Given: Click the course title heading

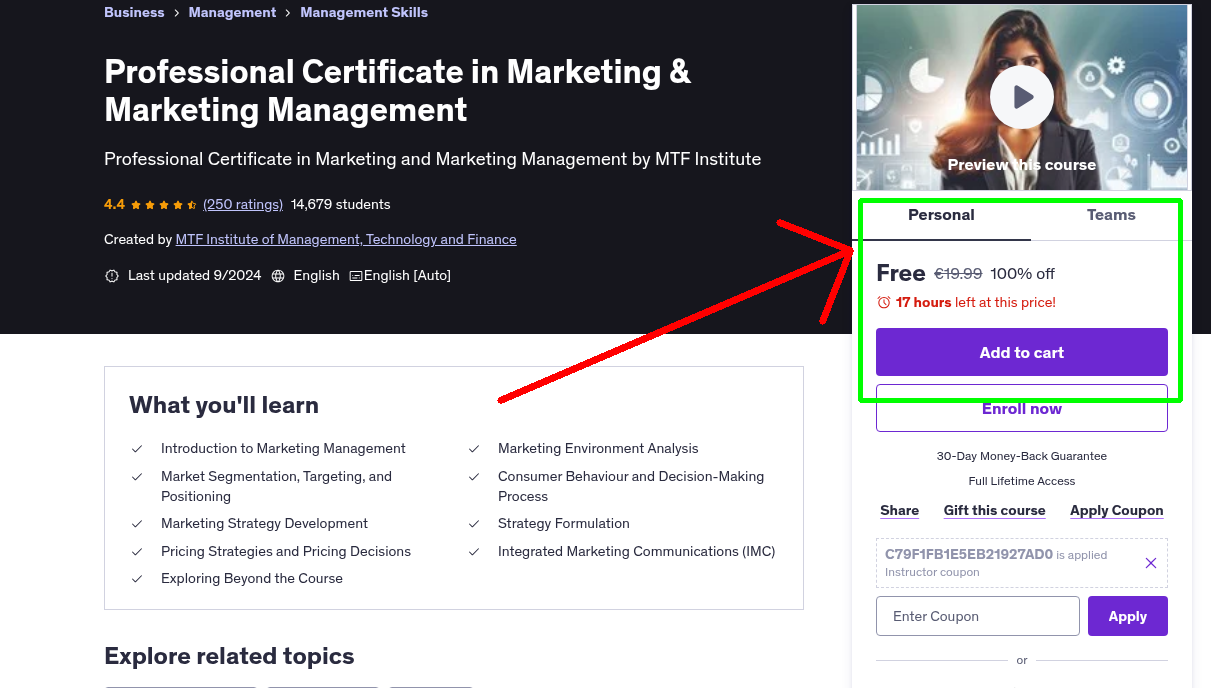Looking at the screenshot, I should click(398, 90).
